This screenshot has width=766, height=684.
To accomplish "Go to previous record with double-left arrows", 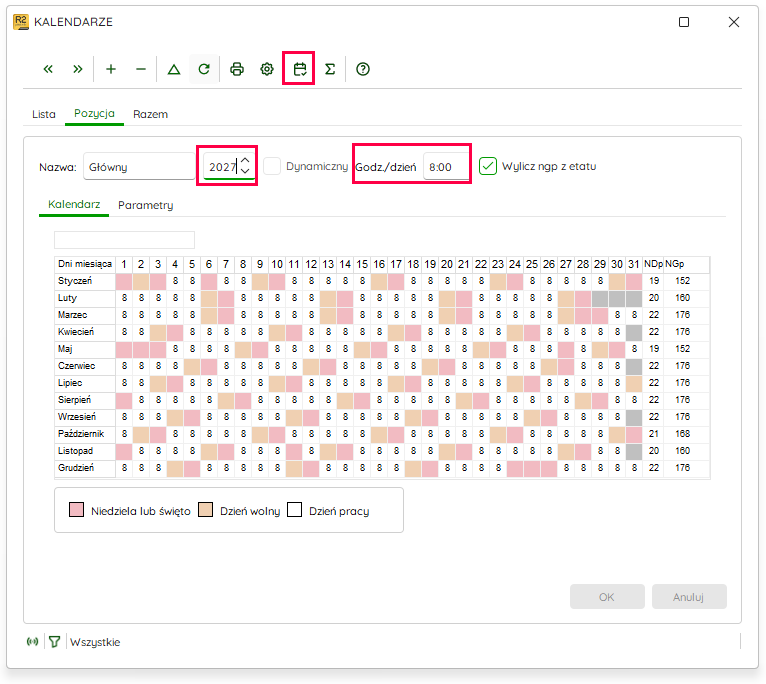I will [x=48, y=69].
